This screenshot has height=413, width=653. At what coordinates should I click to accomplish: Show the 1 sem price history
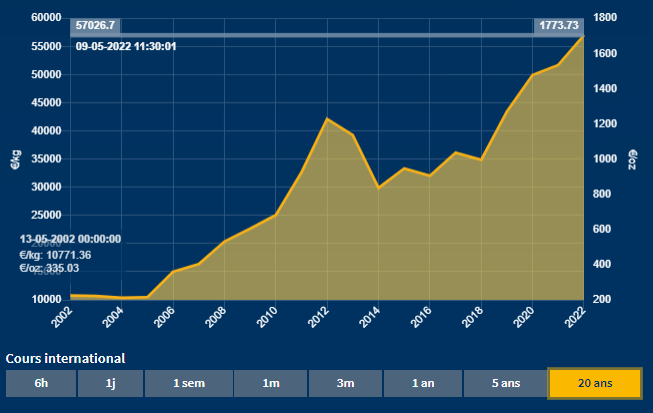(x=188, y=383)
